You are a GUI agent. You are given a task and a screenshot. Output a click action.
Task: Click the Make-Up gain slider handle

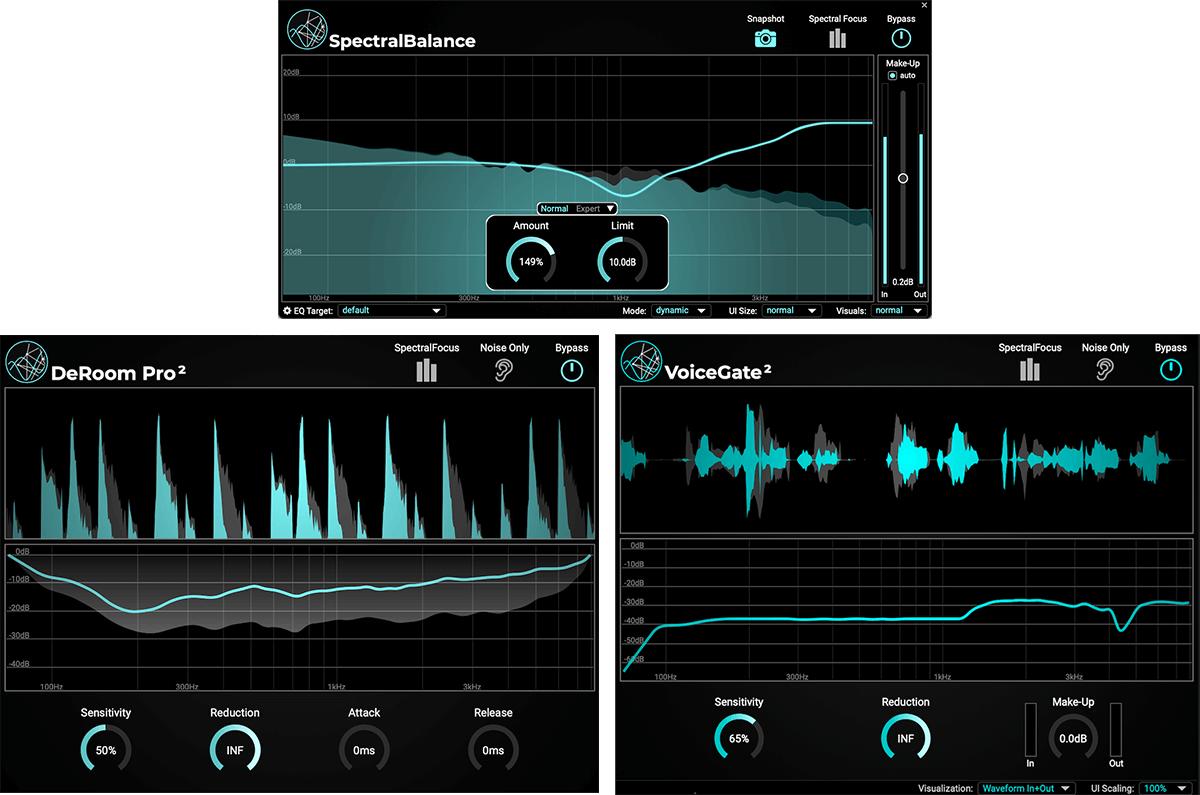(902, 178)
